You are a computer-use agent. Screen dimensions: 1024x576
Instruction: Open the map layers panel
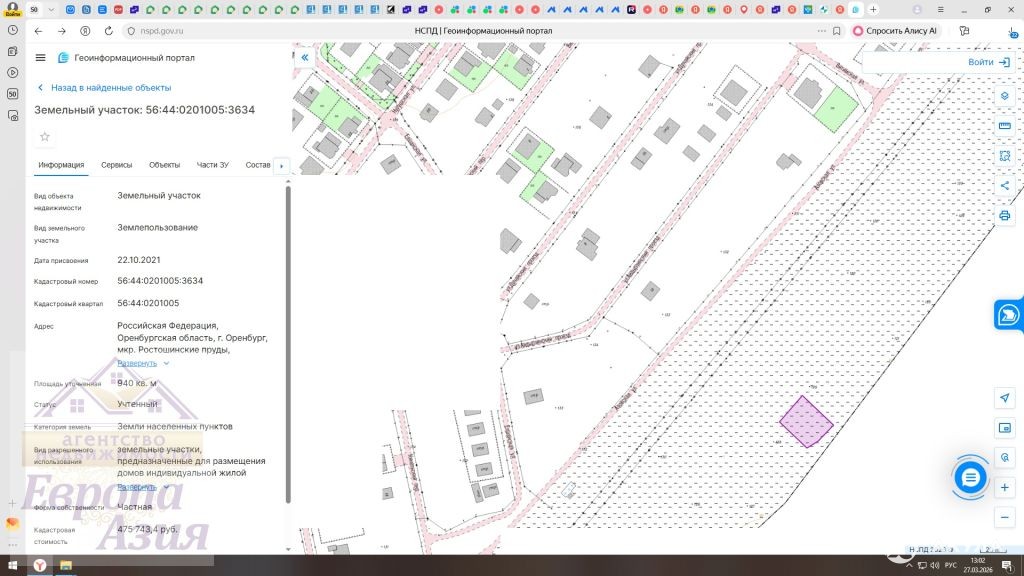pos(1004,95)
